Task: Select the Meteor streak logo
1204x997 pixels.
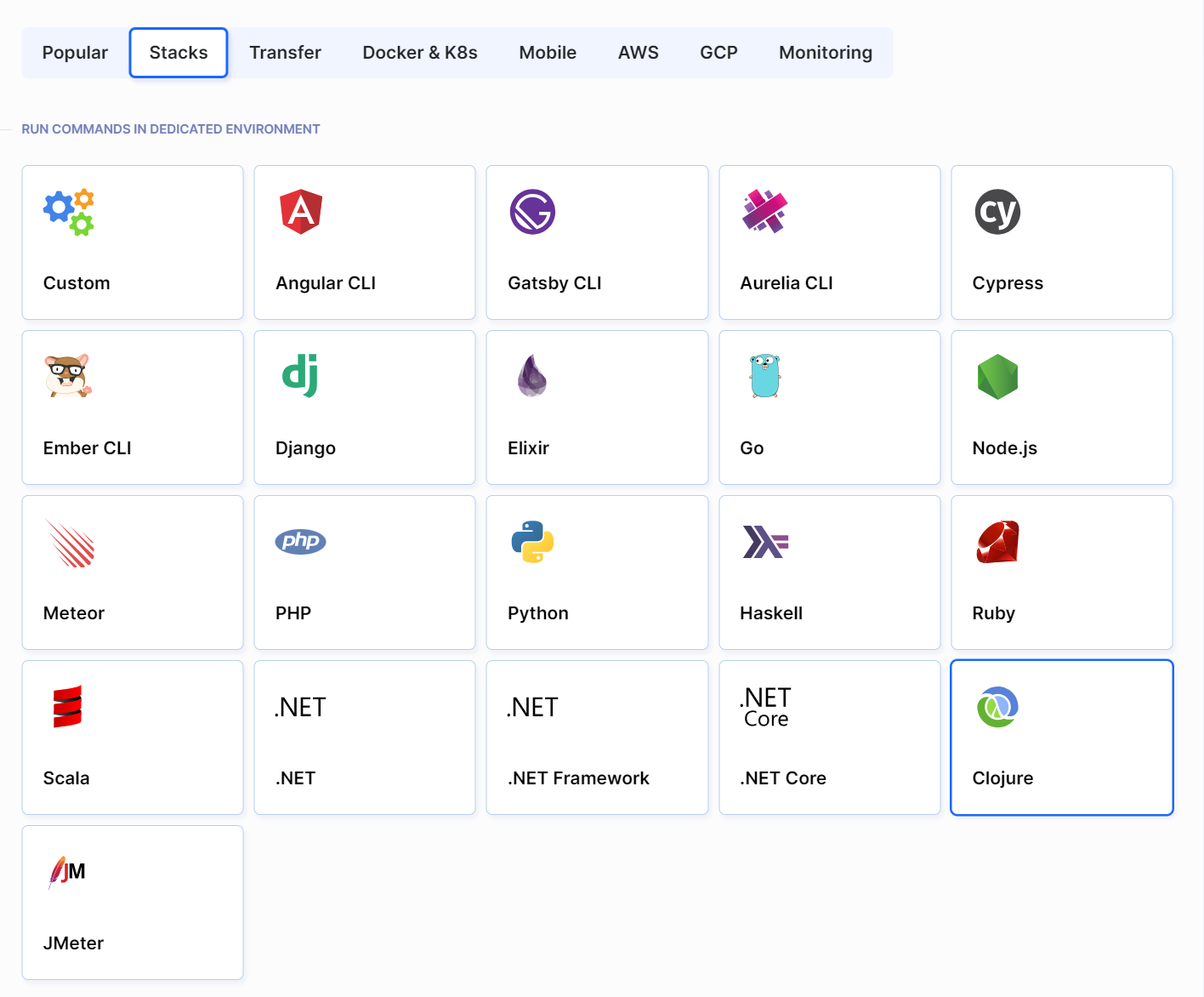Action: click(70, 543)
